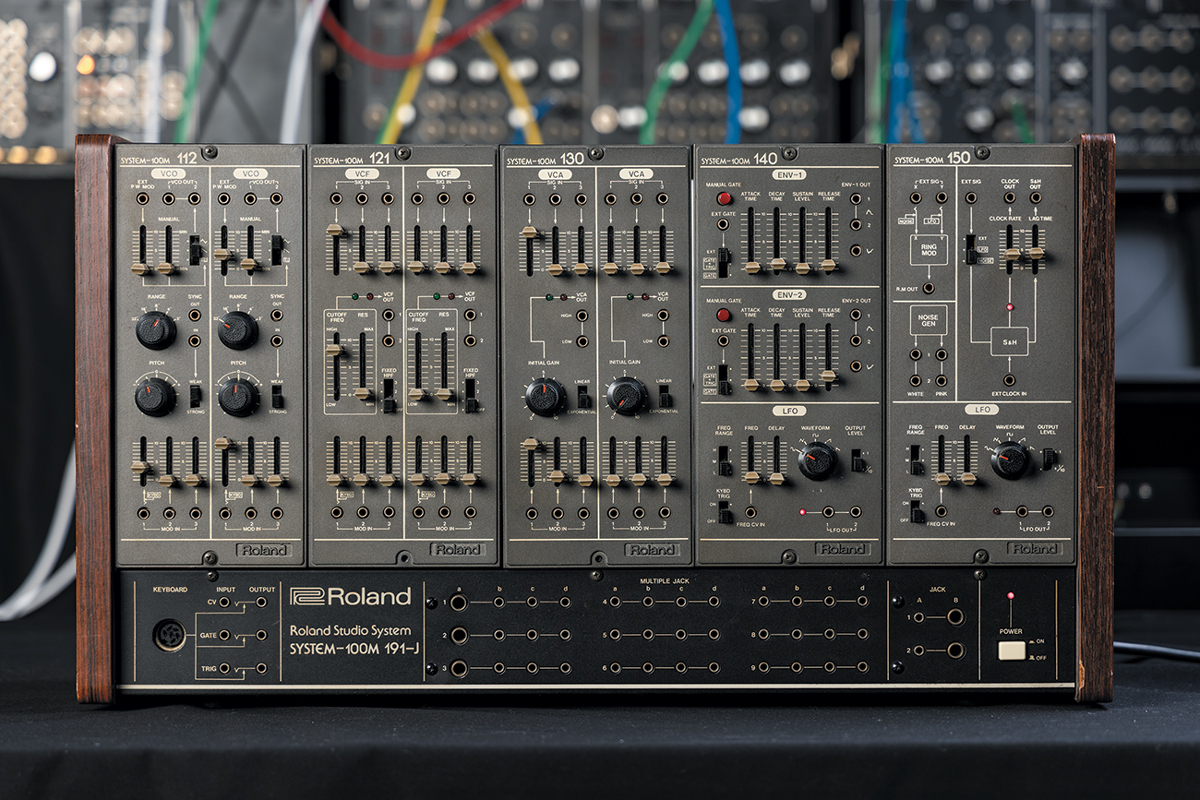This screenshot has height=800, width=1200.
Task: Click the ENV-2 inverted output jack
Action: 855,367
